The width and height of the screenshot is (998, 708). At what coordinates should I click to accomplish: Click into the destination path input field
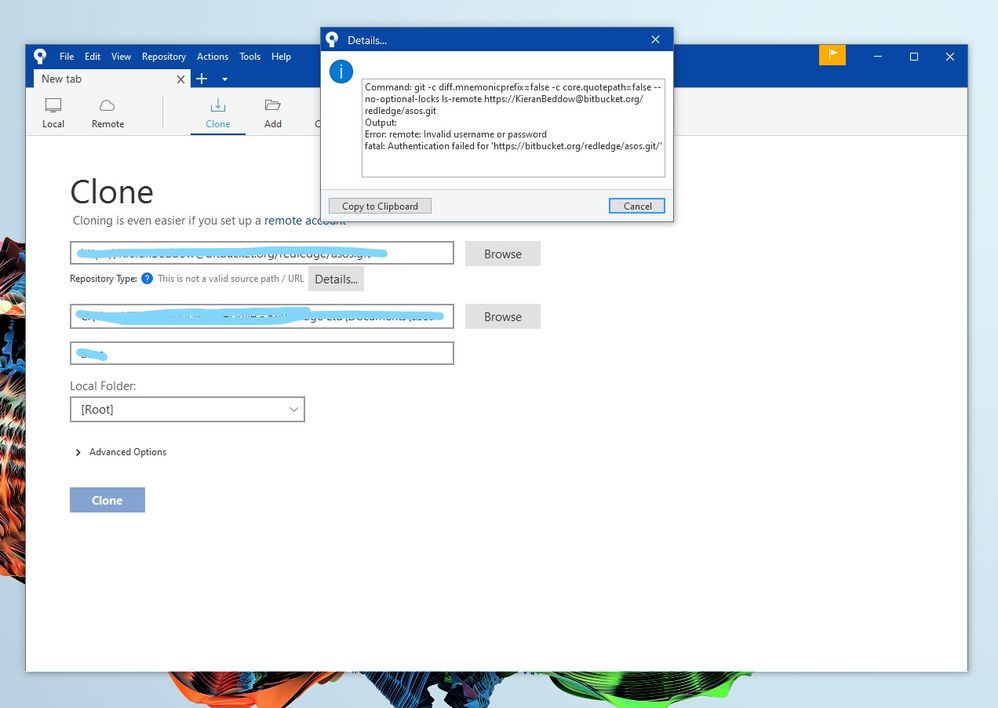[262, 316]
